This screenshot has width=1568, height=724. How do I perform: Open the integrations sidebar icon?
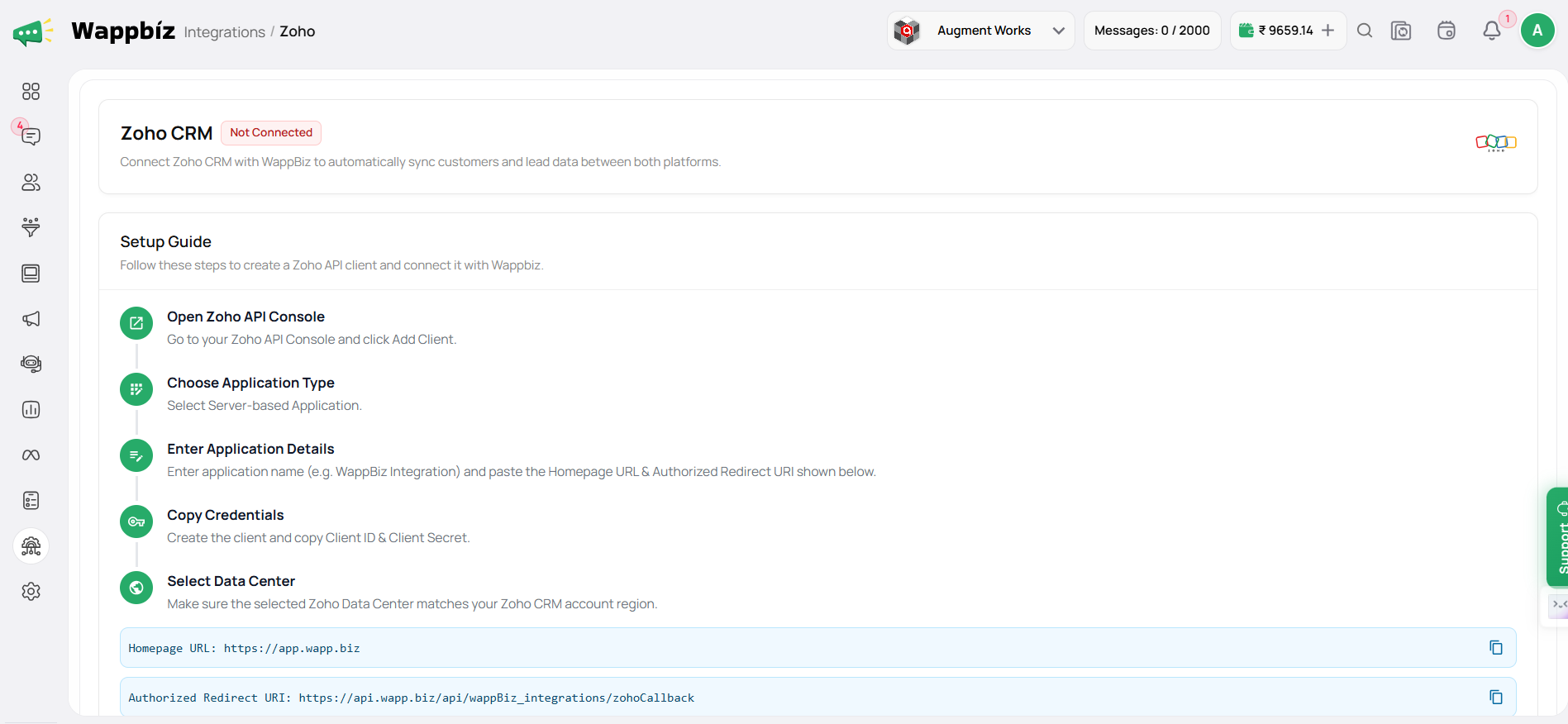coord(31,546)
